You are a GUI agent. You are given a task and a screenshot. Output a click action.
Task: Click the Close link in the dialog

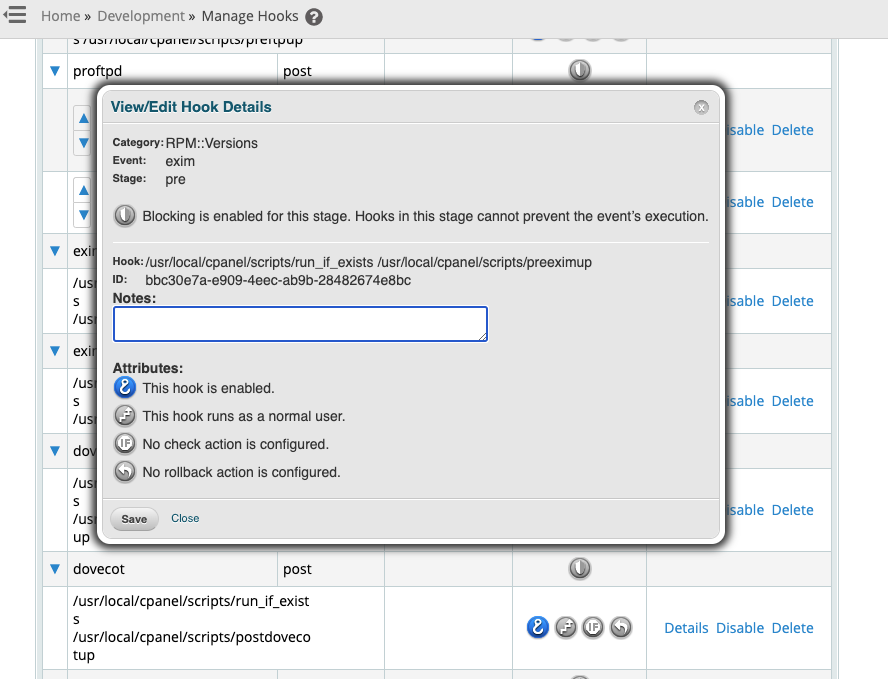(185, 518)
